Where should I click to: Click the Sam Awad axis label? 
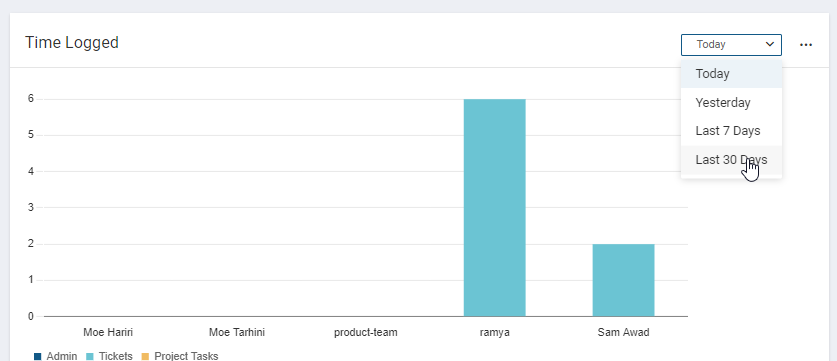pos(623,332)
